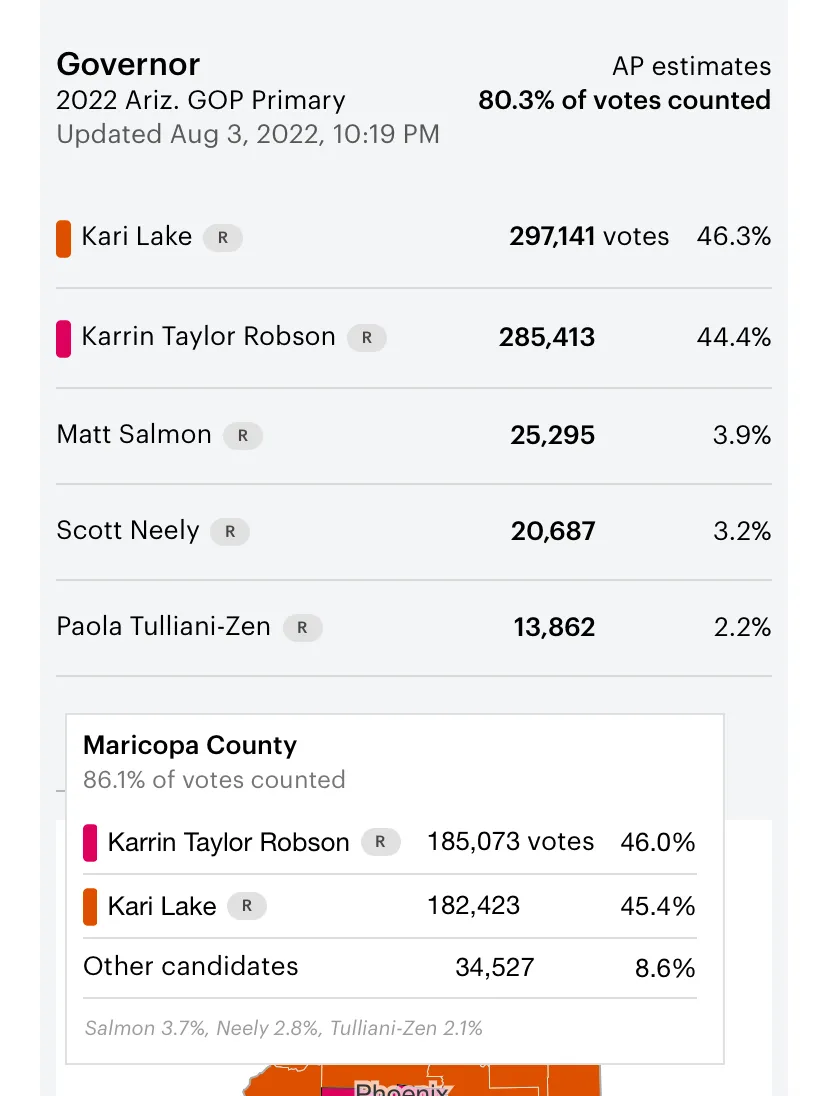
Task: Click Kari Lake's R badge in statewide results
Action: pyautogui.click(x=223, y=238)
